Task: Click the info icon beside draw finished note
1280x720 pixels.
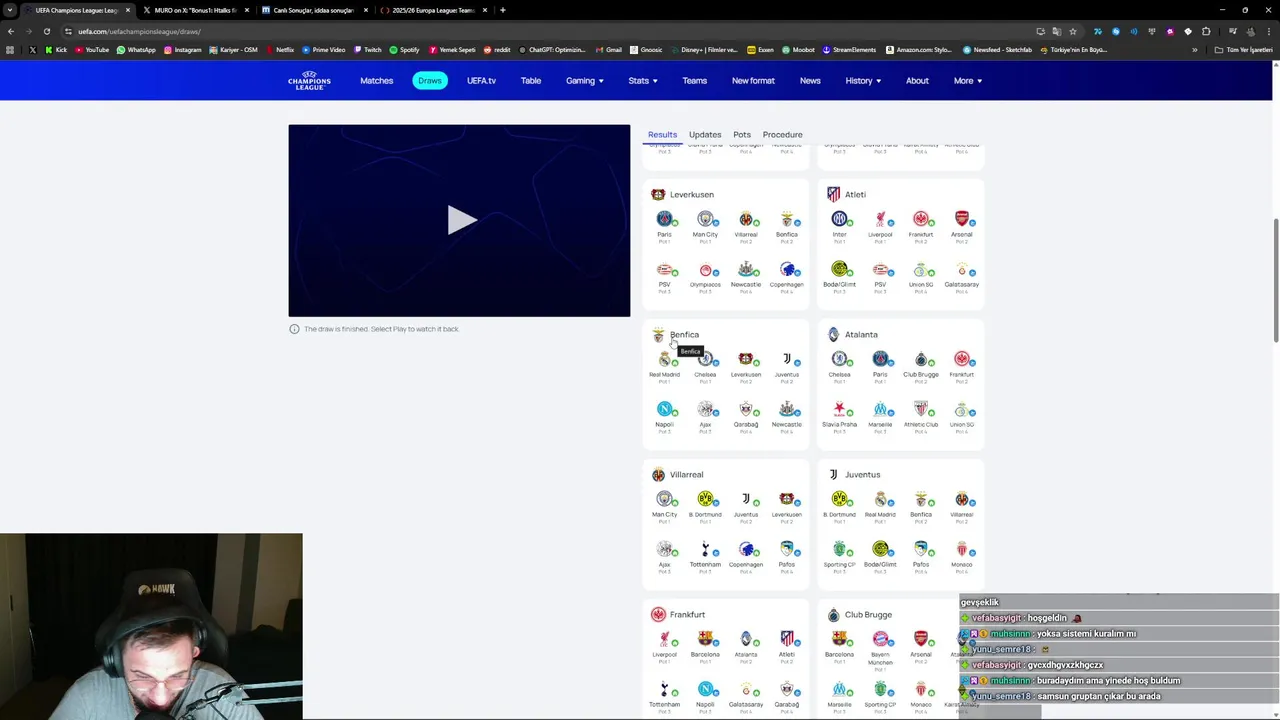Action: (x=294, y=329)
